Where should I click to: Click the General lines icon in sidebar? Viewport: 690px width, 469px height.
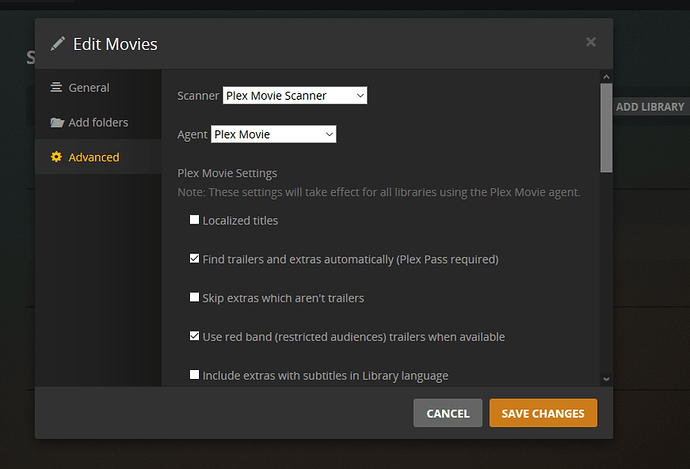[56, 87]
